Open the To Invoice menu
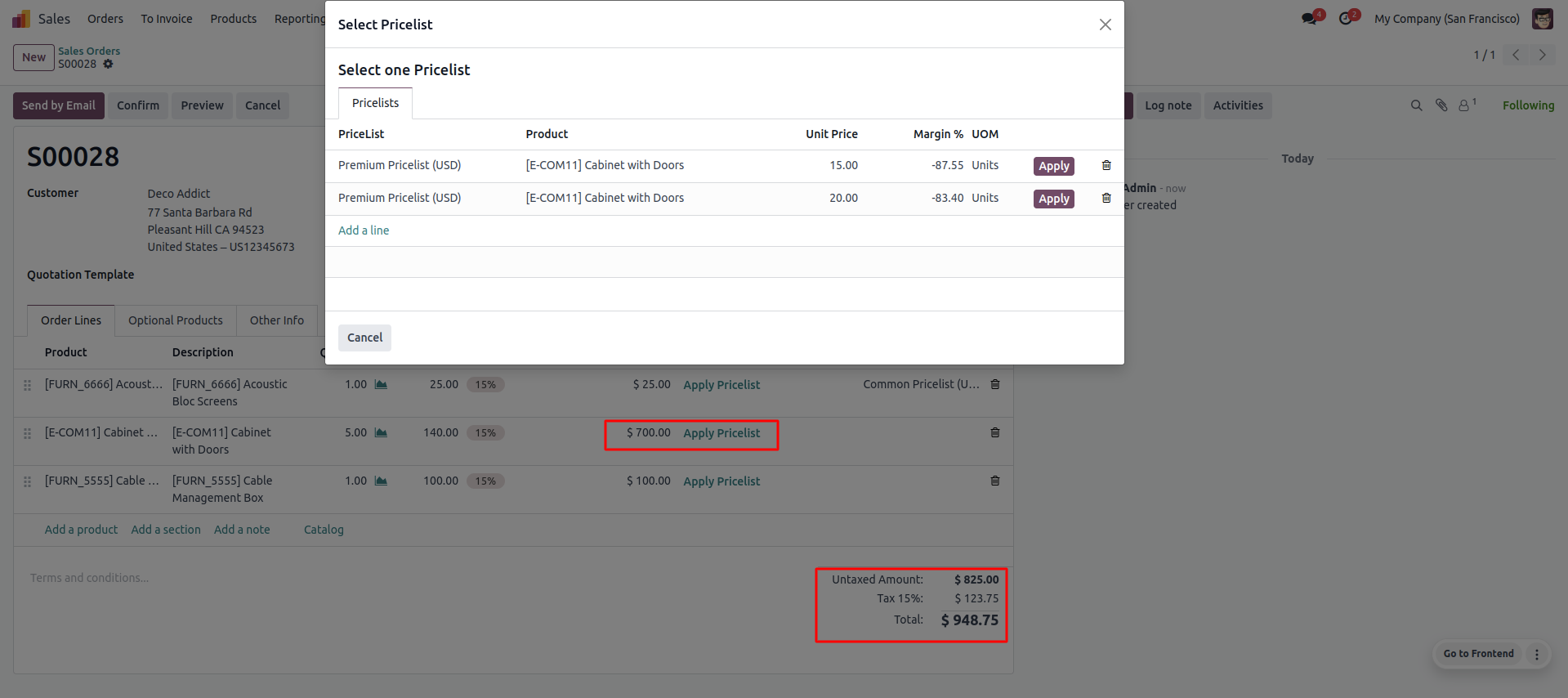 167,19
